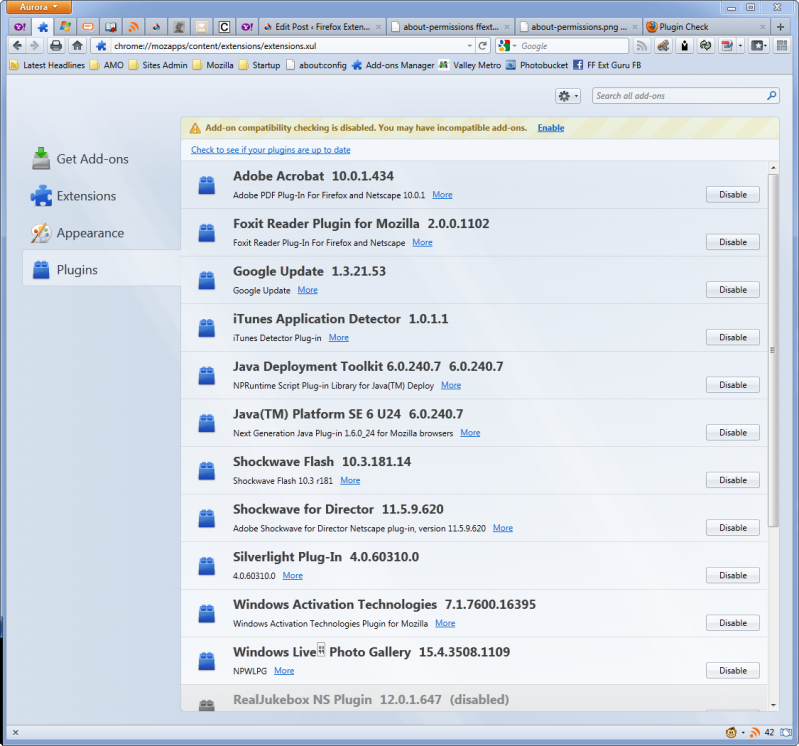The image size is (799, 746).
Task: Open the URL bar history dropdown arrow
Action: tap(469, 46)
